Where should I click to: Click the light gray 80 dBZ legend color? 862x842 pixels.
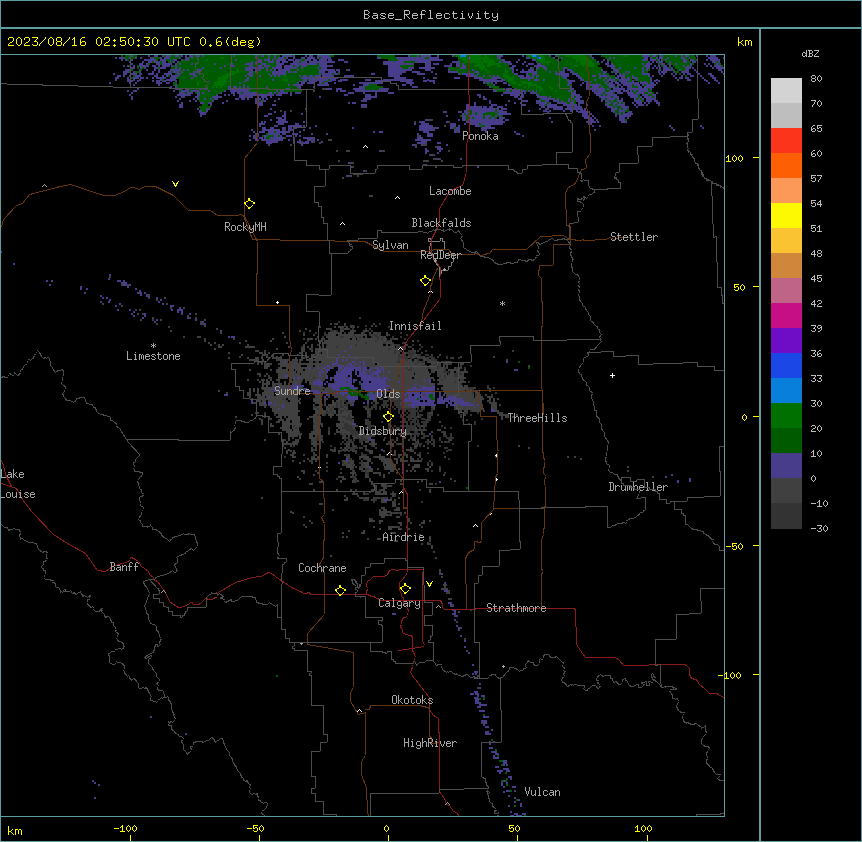tap(786, 91)
